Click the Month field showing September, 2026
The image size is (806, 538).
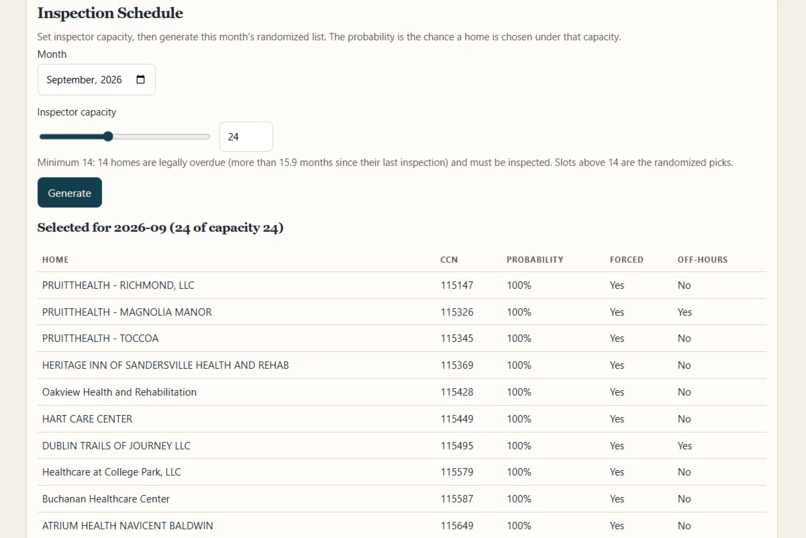coord(96,80)
